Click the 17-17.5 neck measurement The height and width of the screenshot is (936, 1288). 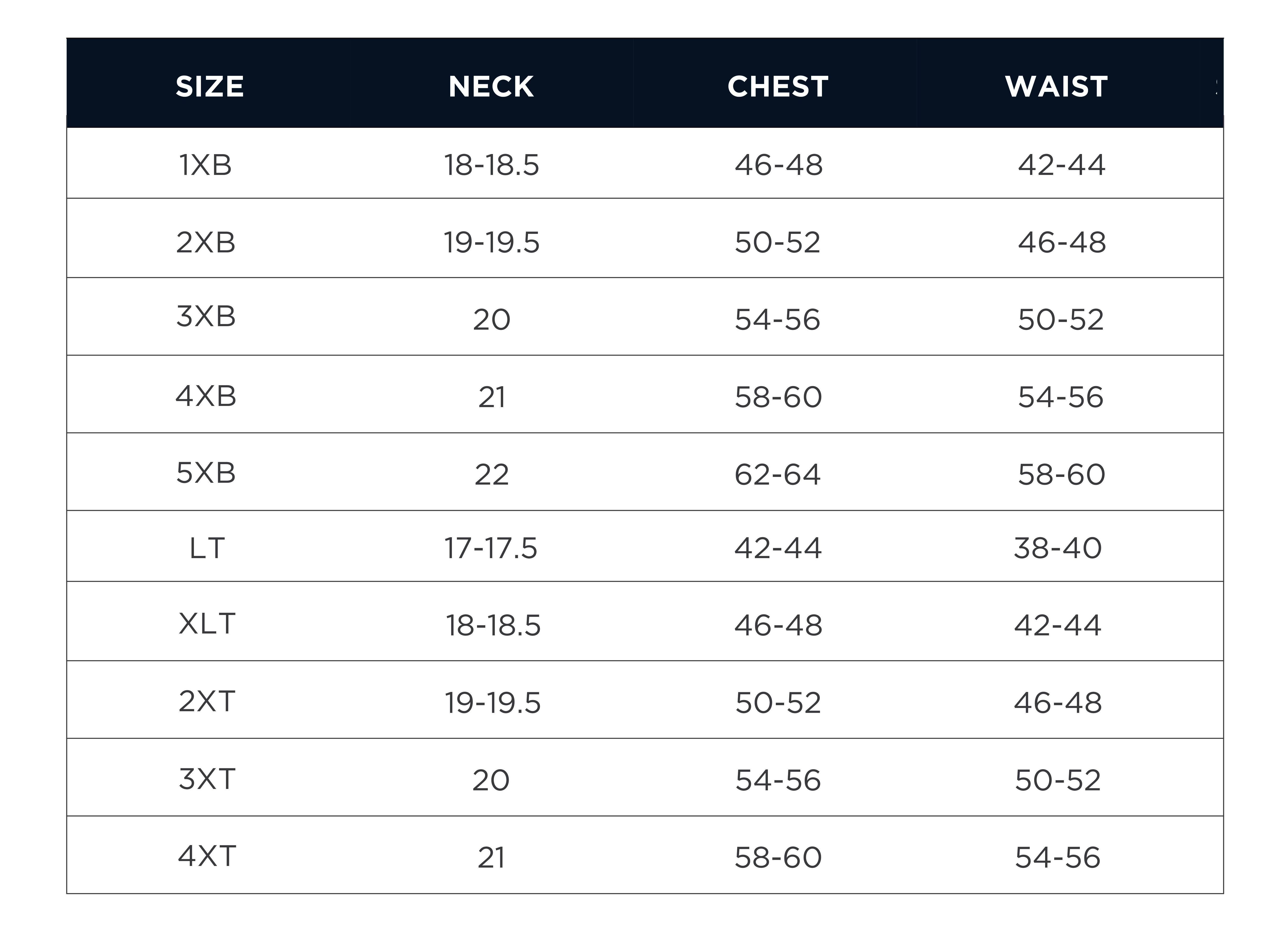[491, 549]
